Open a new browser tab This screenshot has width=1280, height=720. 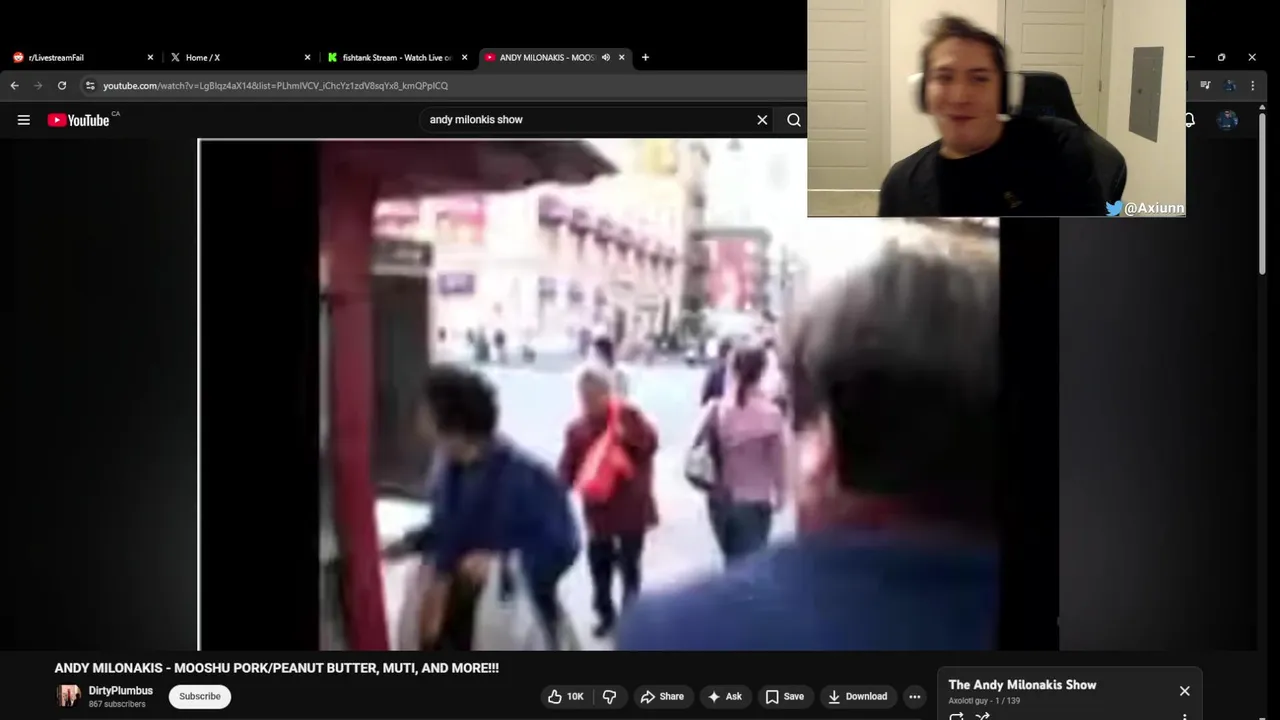tap(645, 58)
